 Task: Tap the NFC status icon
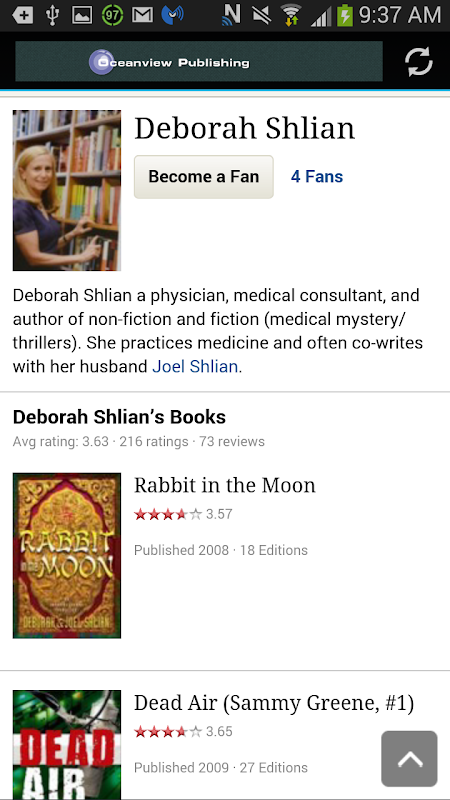click(x=231, y=15)
